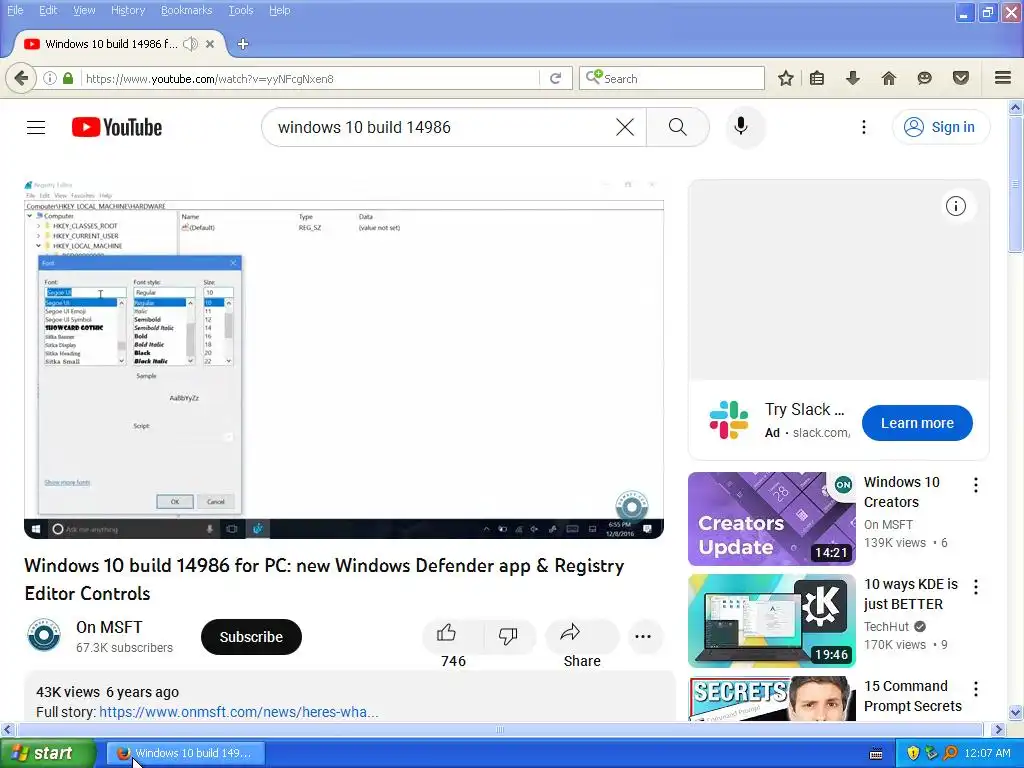The image size is (1024, 768).
Task: Go to YouTube home via the logo
Action: pos(117,127)
